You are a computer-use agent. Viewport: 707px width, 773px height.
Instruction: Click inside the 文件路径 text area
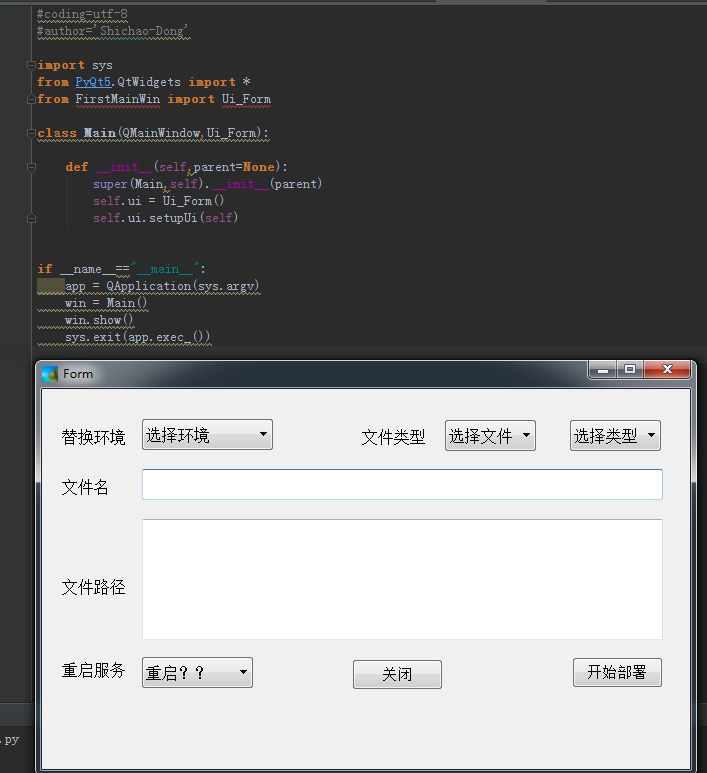(402, 579)
